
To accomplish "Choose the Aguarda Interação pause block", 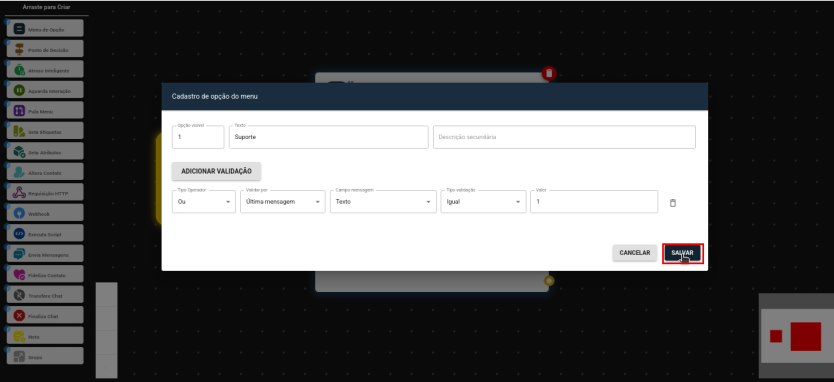I will (45, 90).
